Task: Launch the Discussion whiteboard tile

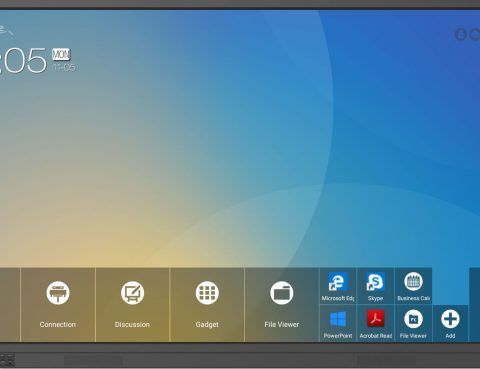Action: coord(132,305)
